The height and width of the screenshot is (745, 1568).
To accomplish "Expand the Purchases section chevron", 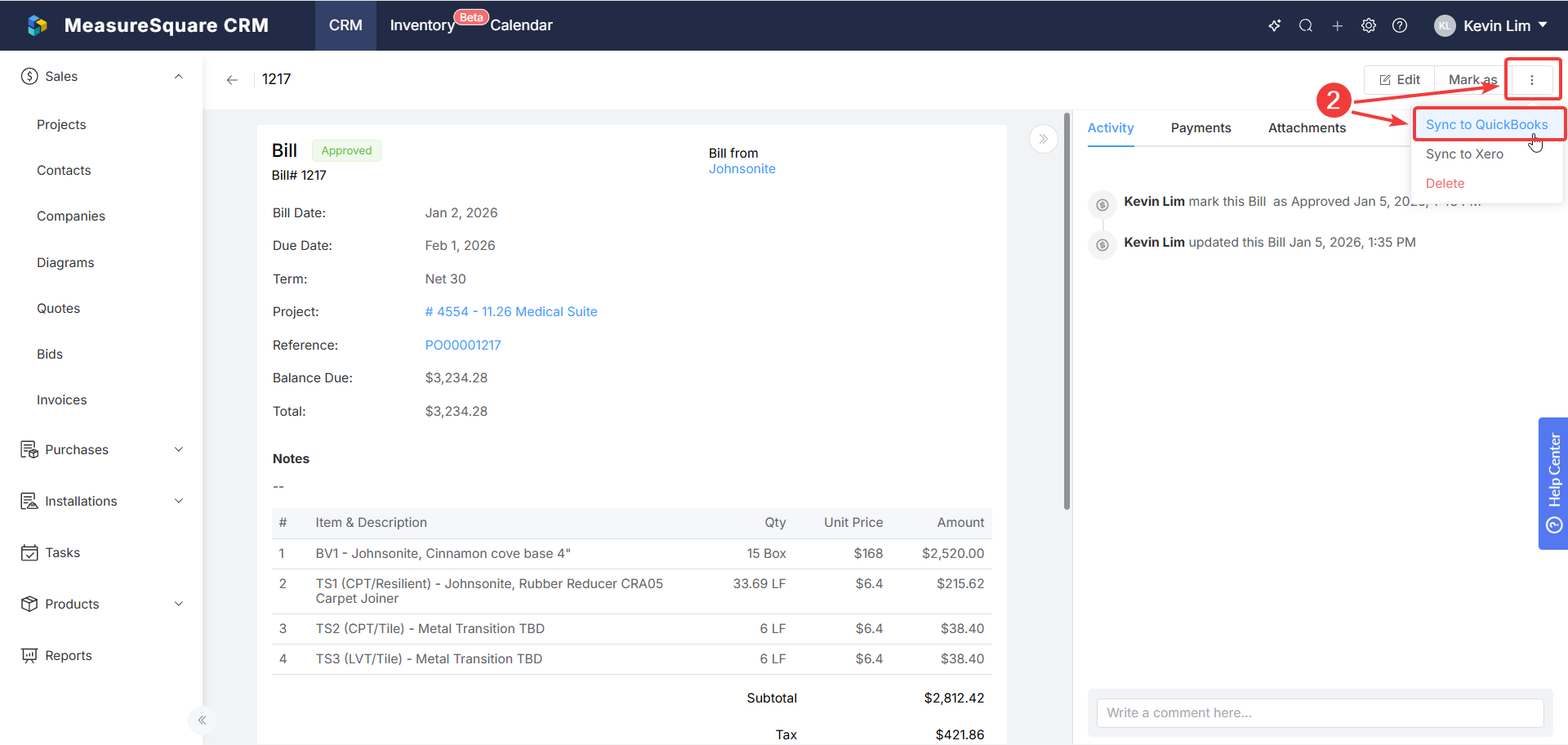I will [x=178, y=449].
